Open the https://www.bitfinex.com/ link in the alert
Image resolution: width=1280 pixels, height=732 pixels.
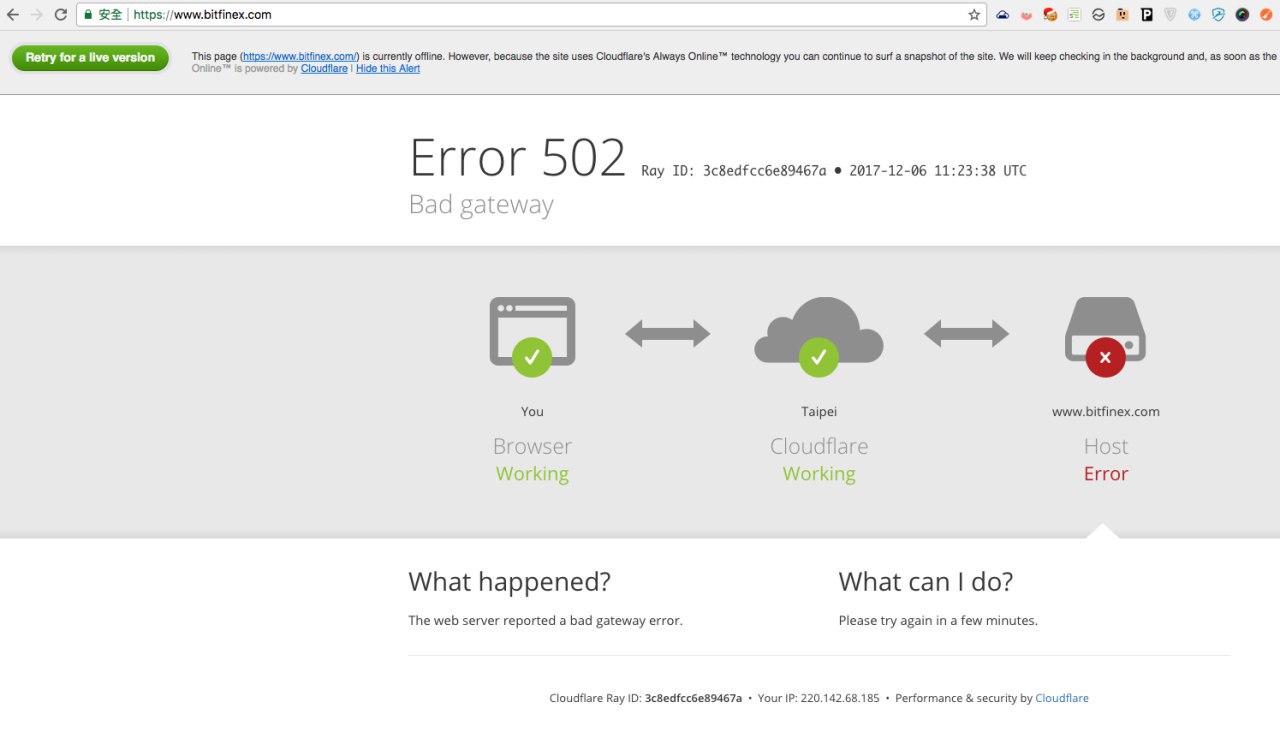(x=300, y=57)
